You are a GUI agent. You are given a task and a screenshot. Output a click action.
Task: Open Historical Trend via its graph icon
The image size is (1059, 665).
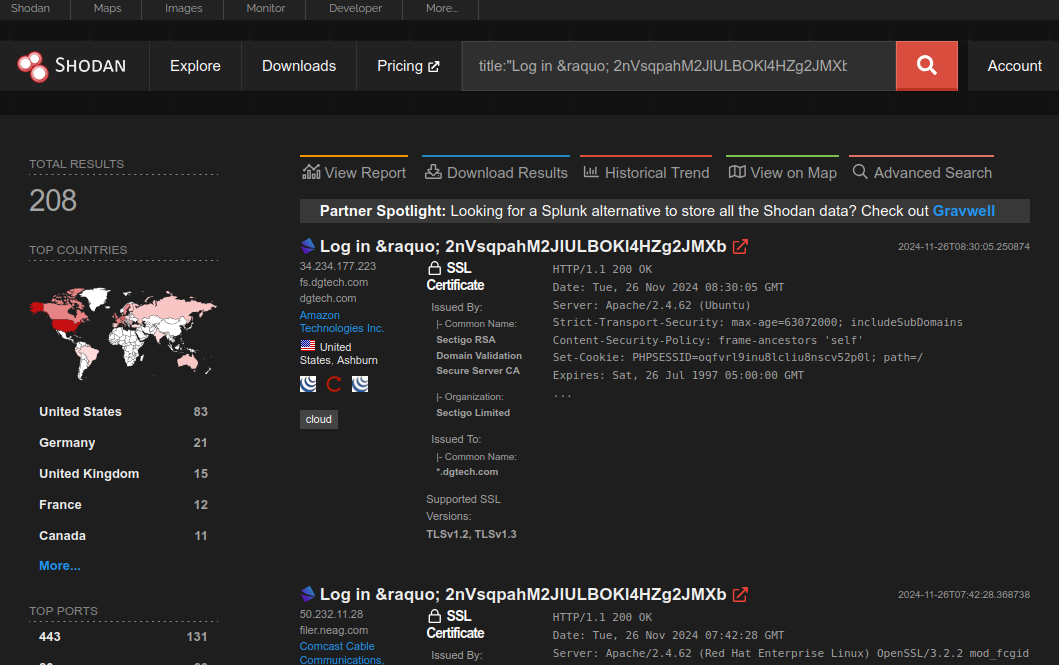(x=591, y=171)
